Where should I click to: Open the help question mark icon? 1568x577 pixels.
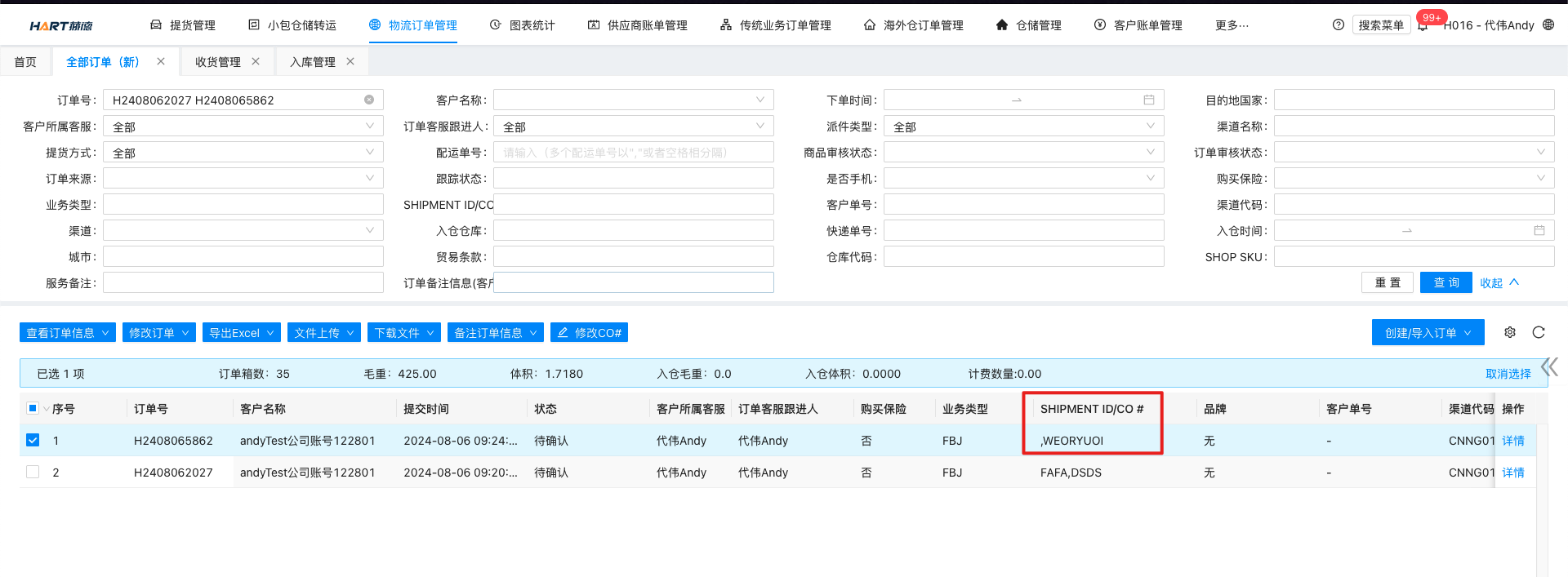click(1338, 25)
